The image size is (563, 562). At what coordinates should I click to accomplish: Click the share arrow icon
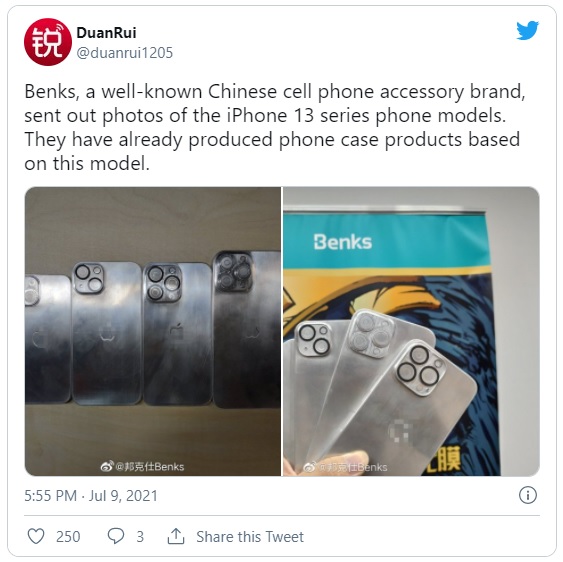176,536
